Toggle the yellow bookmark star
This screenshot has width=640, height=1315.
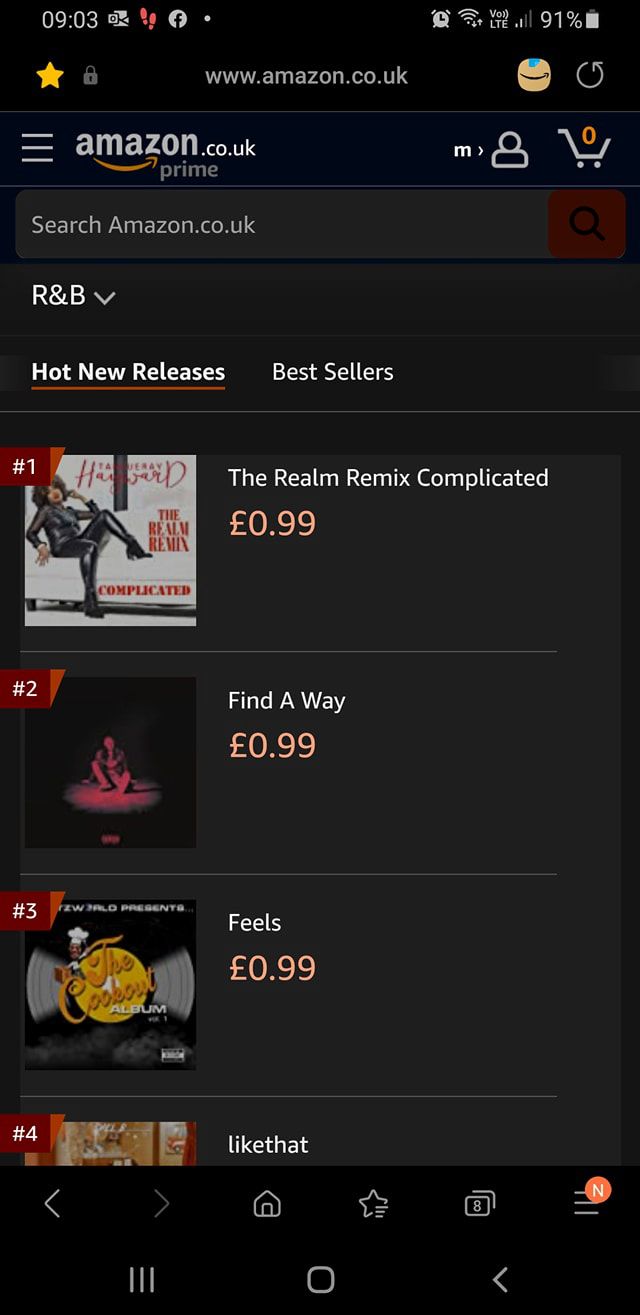(x=49, y=75)
